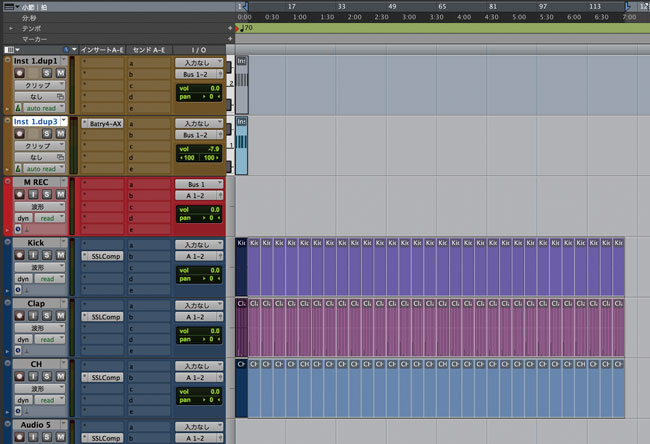This screenshot has width=650, height=444.
Task: Open Kick track automation mode read dropdown
Action: click(50, 279)
